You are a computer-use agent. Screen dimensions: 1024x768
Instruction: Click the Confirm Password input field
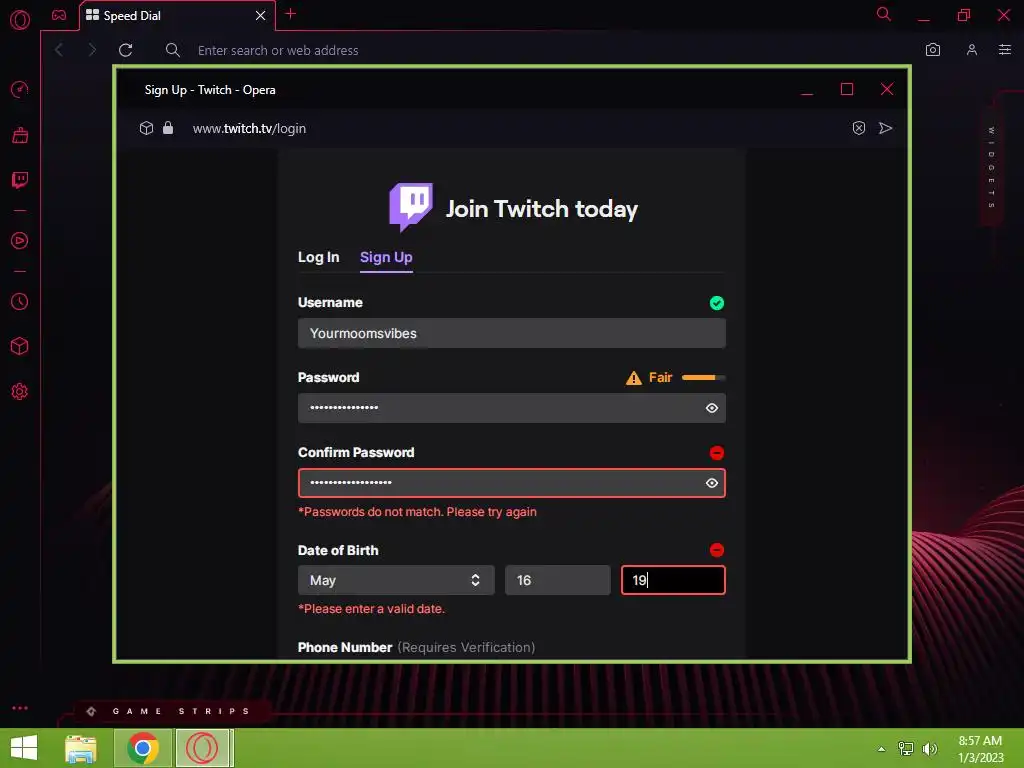pyautogui.click(x=511, y=483)
